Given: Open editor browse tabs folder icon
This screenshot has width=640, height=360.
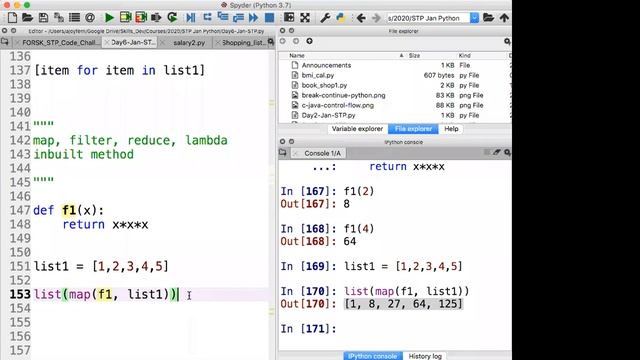Looking at the screenshot, I should point(5,42).
